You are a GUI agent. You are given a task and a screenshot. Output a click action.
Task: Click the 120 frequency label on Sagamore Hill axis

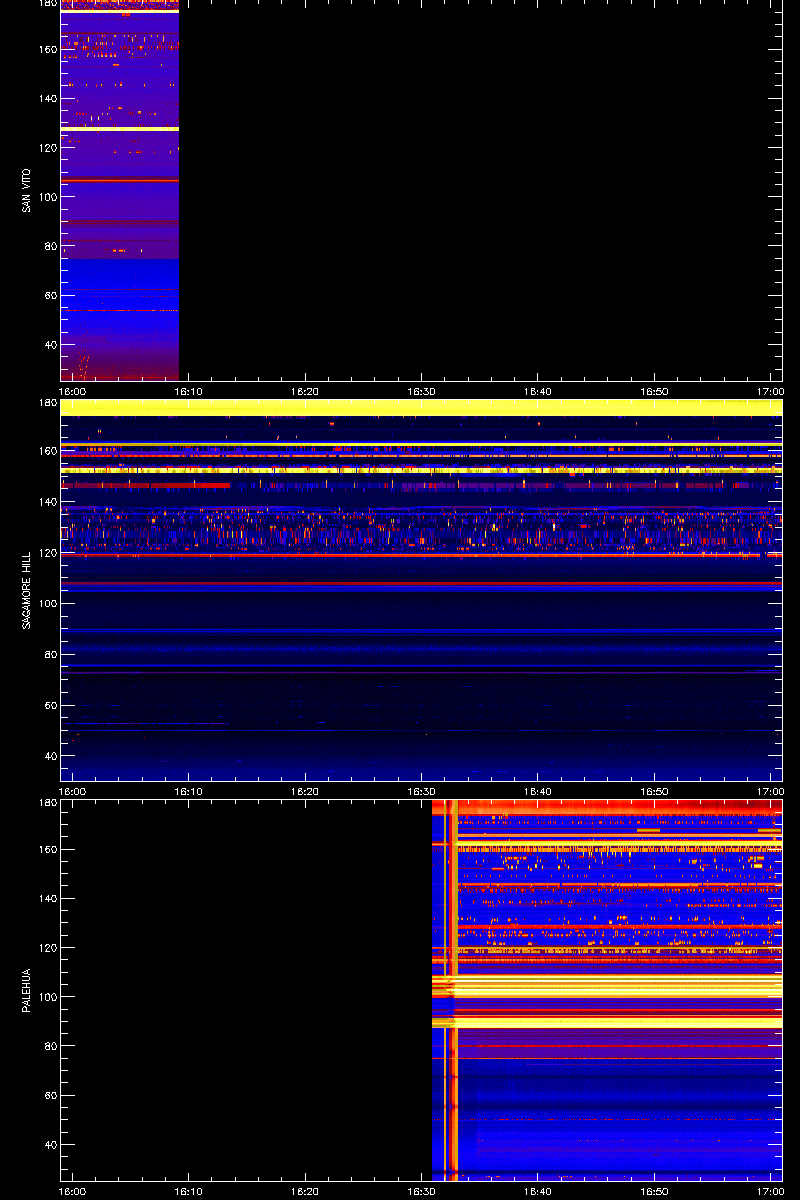pos(48,553)
